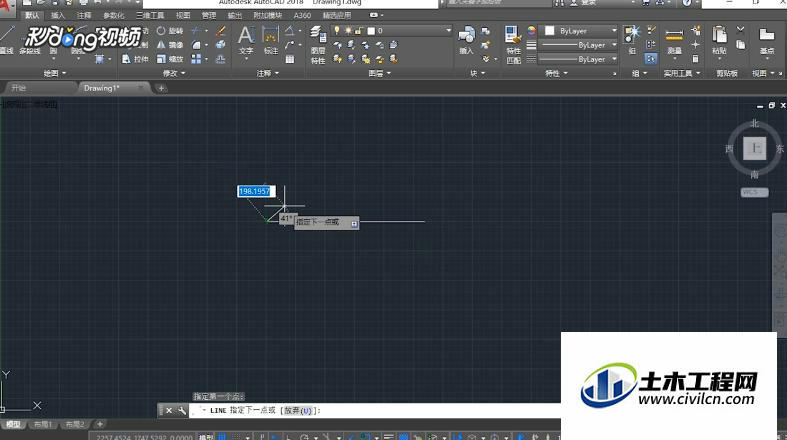Click the 组 (Group) icon

coord(632,40)
